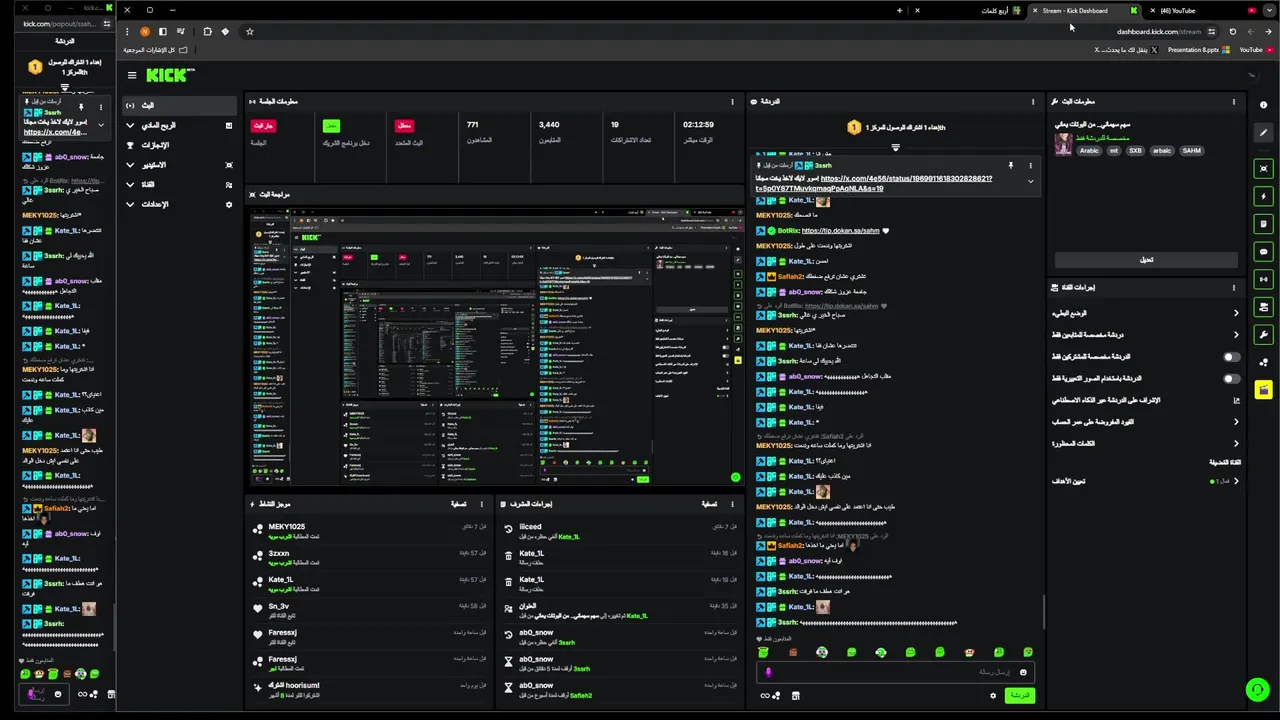Click the speech bubble chat icon in right sidebar
Image resolution: width=1280 pixels, height=720 pixels.
click(x=1264, y=252)
